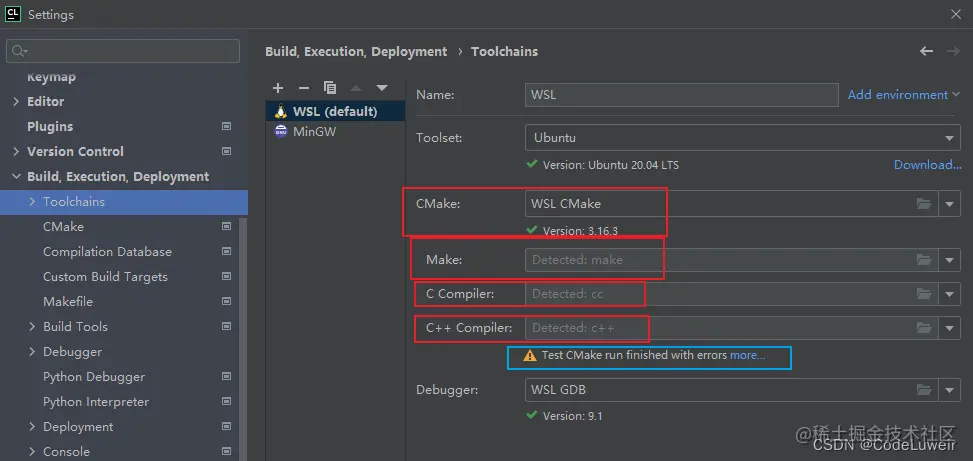The image size is (973, 461).
Task: Open Plugins settings
Action: pos(50,126)
